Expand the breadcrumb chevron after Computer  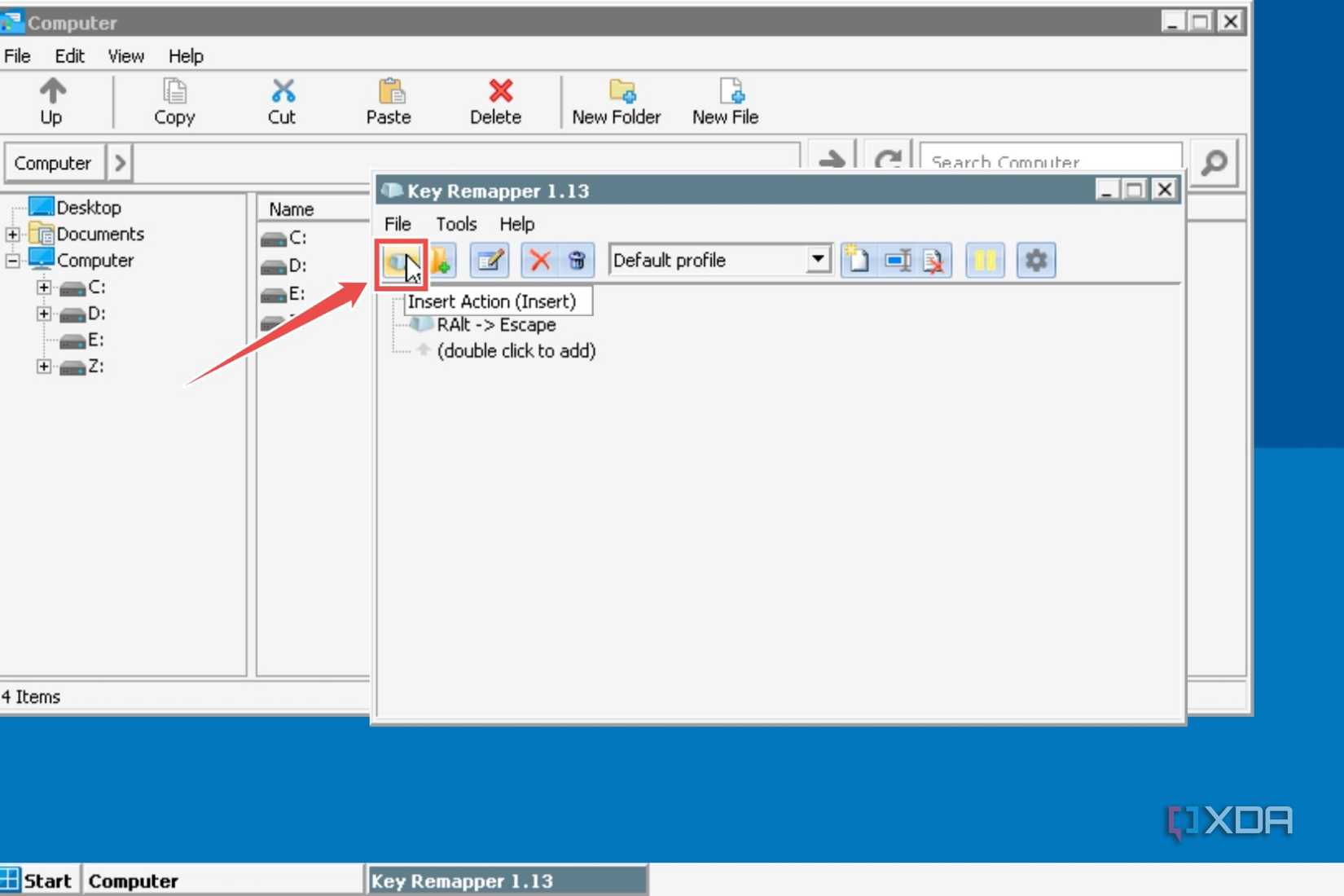[120, 163]
